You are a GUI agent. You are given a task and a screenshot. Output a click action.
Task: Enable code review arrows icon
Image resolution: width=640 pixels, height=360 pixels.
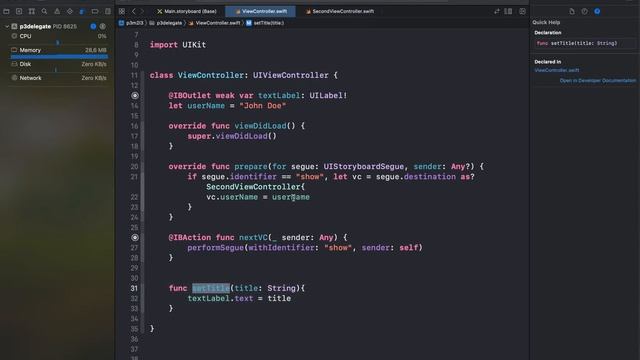coord(497,11)
